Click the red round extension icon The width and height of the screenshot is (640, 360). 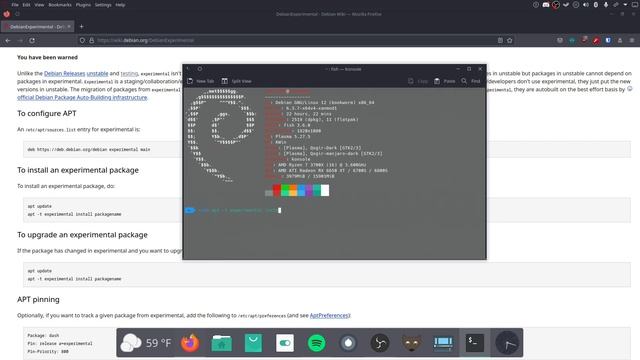pos(596,40)
